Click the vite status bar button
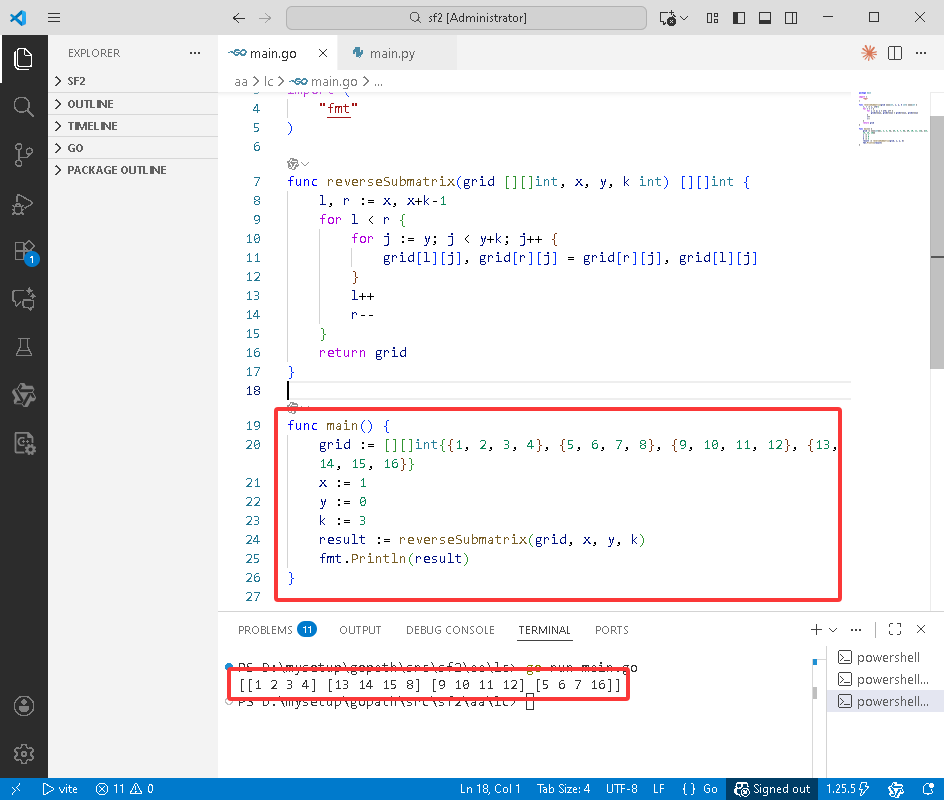Screen dimensions: 944x800 click(60, 789)
